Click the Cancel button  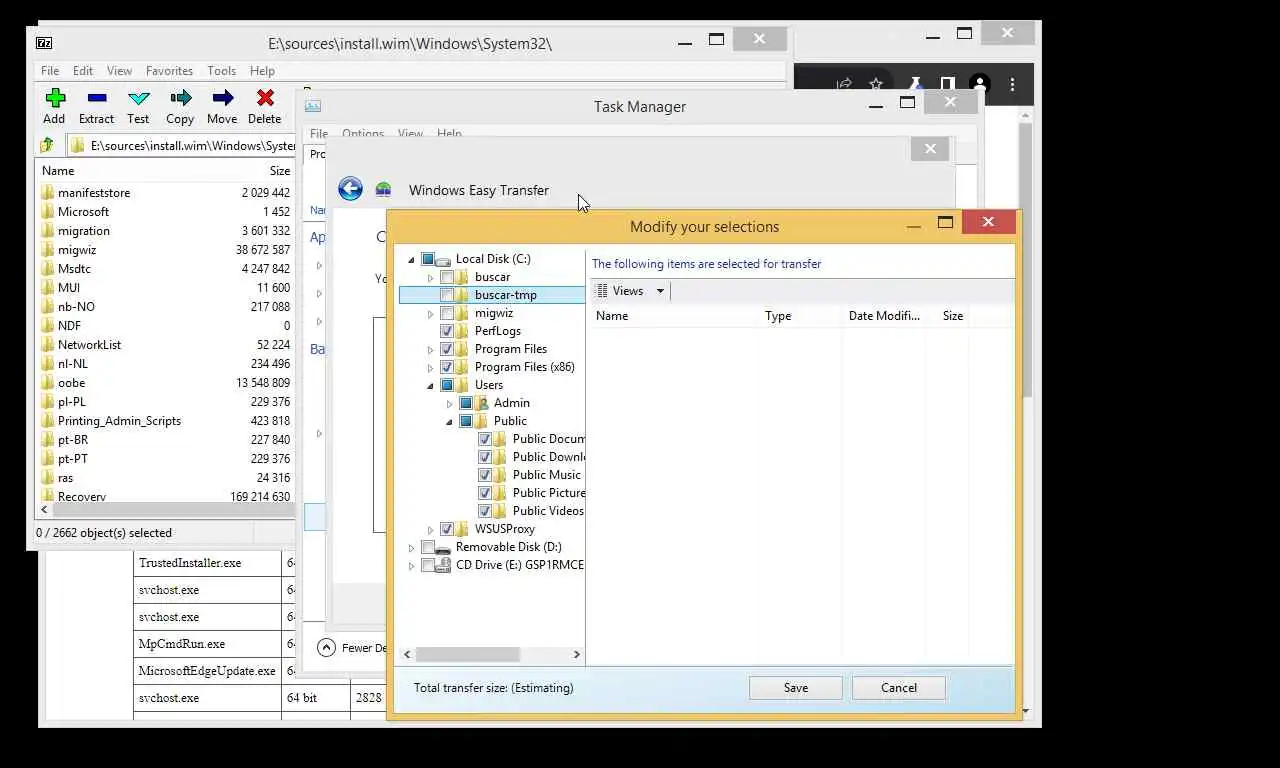coord(899,687)
